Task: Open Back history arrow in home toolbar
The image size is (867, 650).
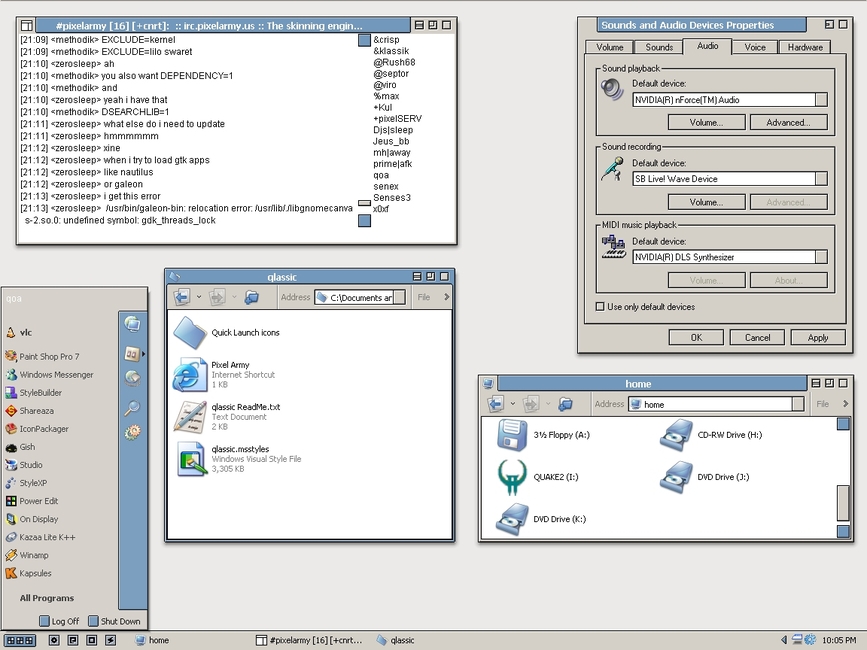Action: pos(513,404)
